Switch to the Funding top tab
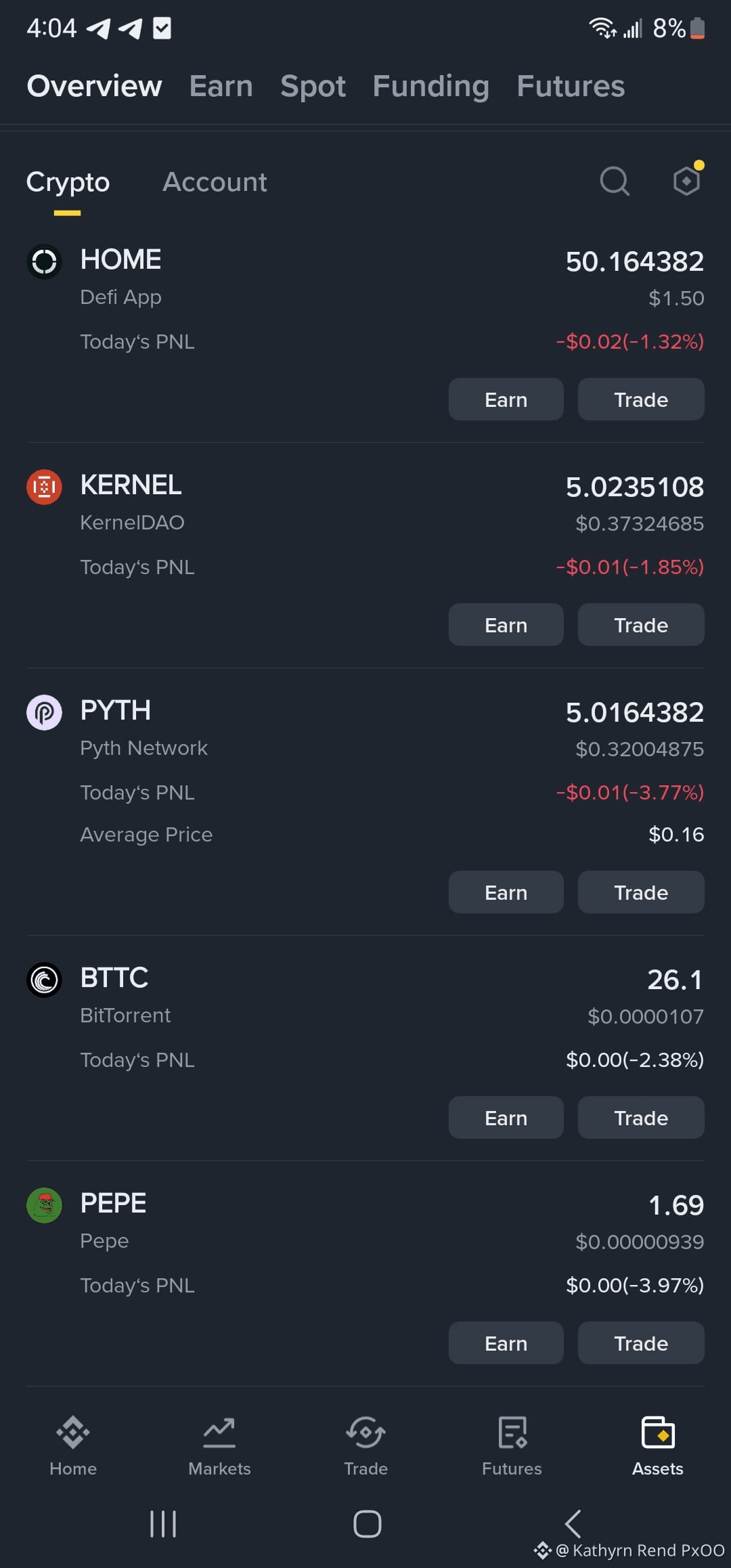731x1568 pixels. tap(431, 86)
